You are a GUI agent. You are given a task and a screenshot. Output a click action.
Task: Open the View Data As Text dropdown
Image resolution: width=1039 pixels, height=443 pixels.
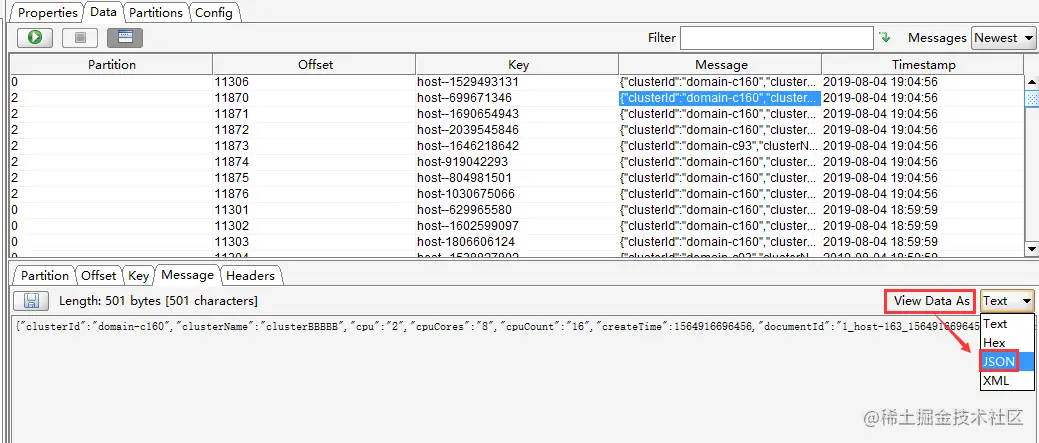(1007, 301)
